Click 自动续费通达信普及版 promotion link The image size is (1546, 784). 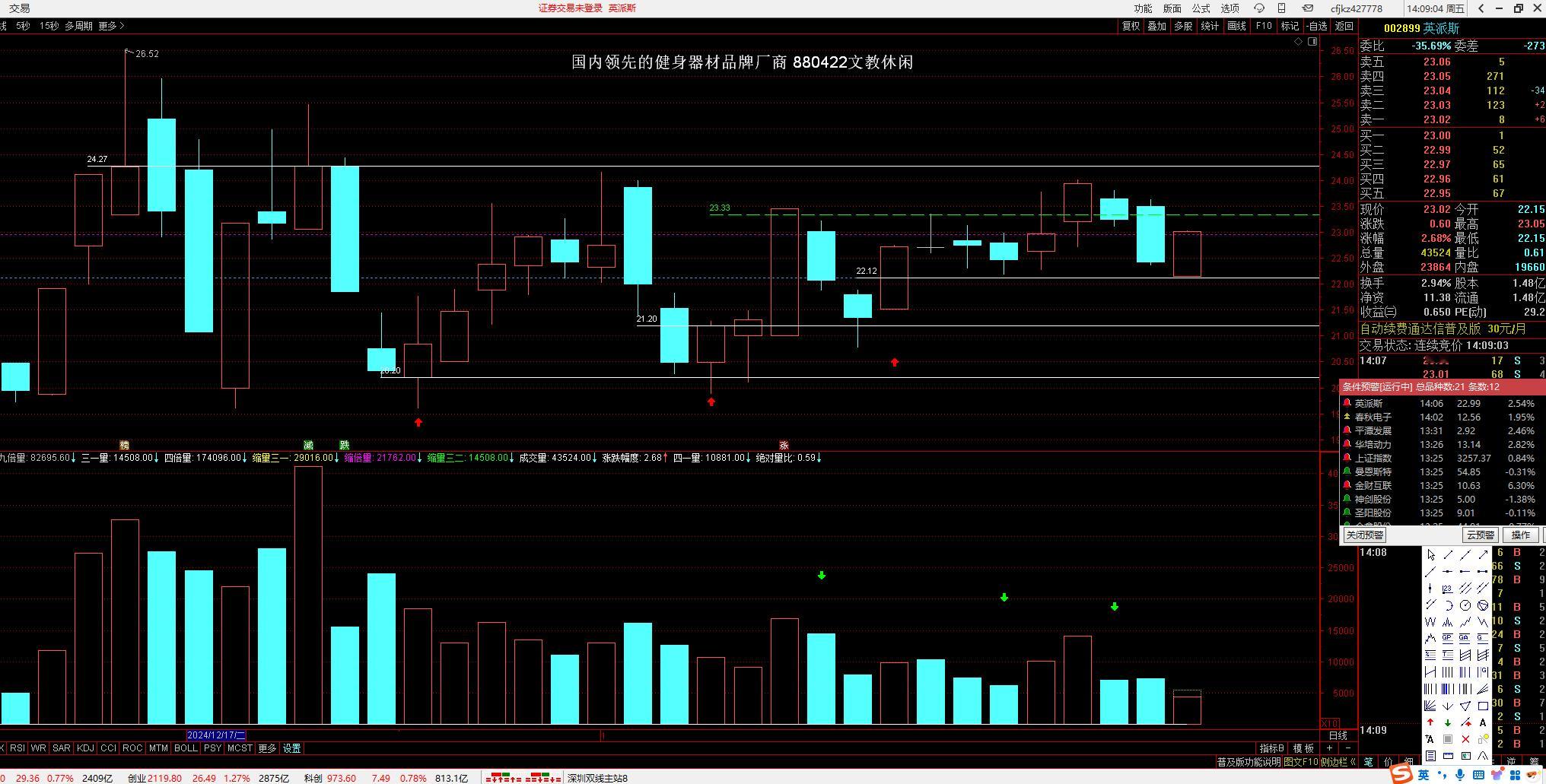click(1420, 329)
